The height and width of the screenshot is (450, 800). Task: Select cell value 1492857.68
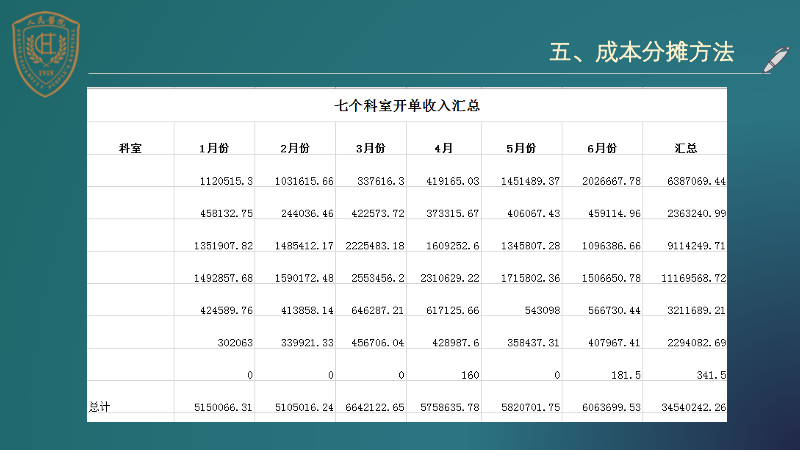pyautogui.click(x=223, y=278)
